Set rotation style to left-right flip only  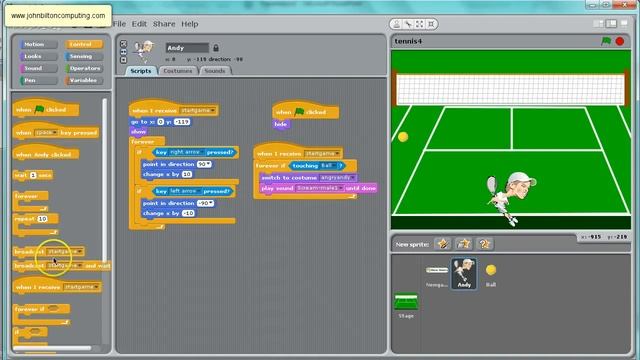(x=124, y=52)
